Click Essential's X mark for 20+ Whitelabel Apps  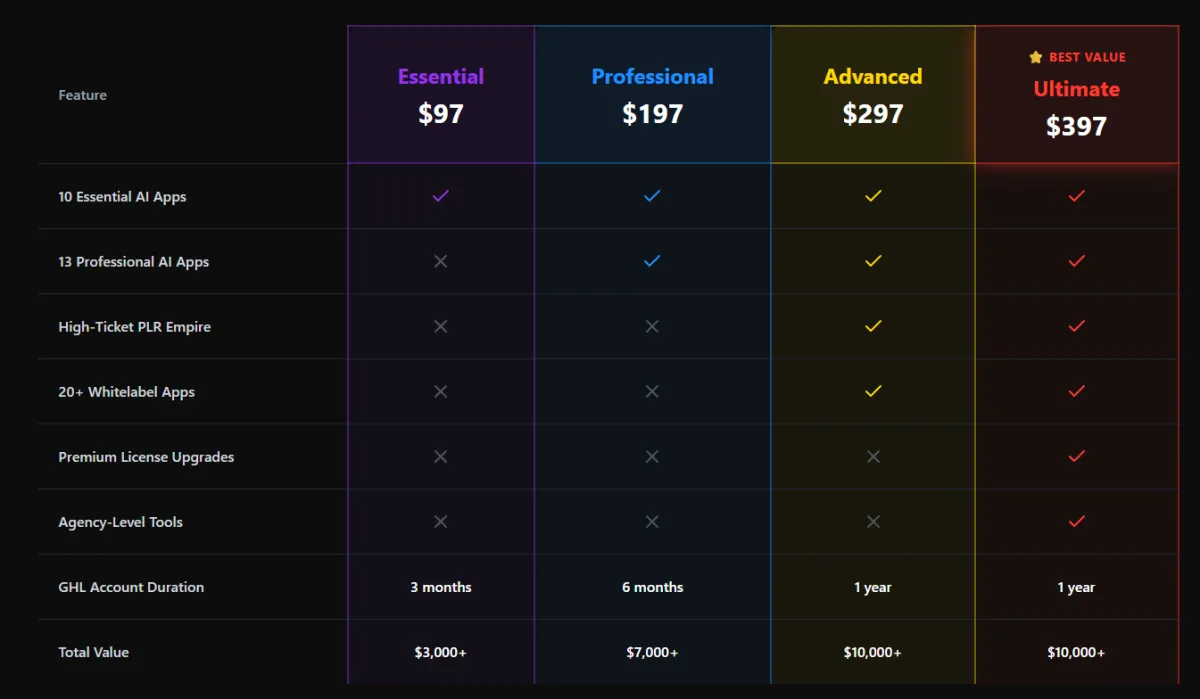click(x=441, y=391)
